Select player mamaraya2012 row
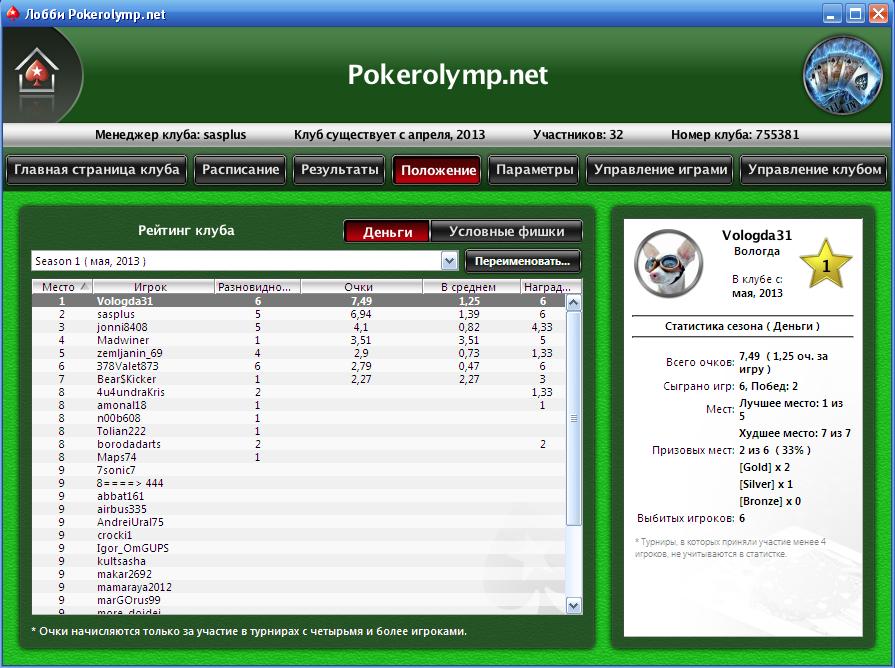Screen dimensions: 895x668 tap(299, 587)
